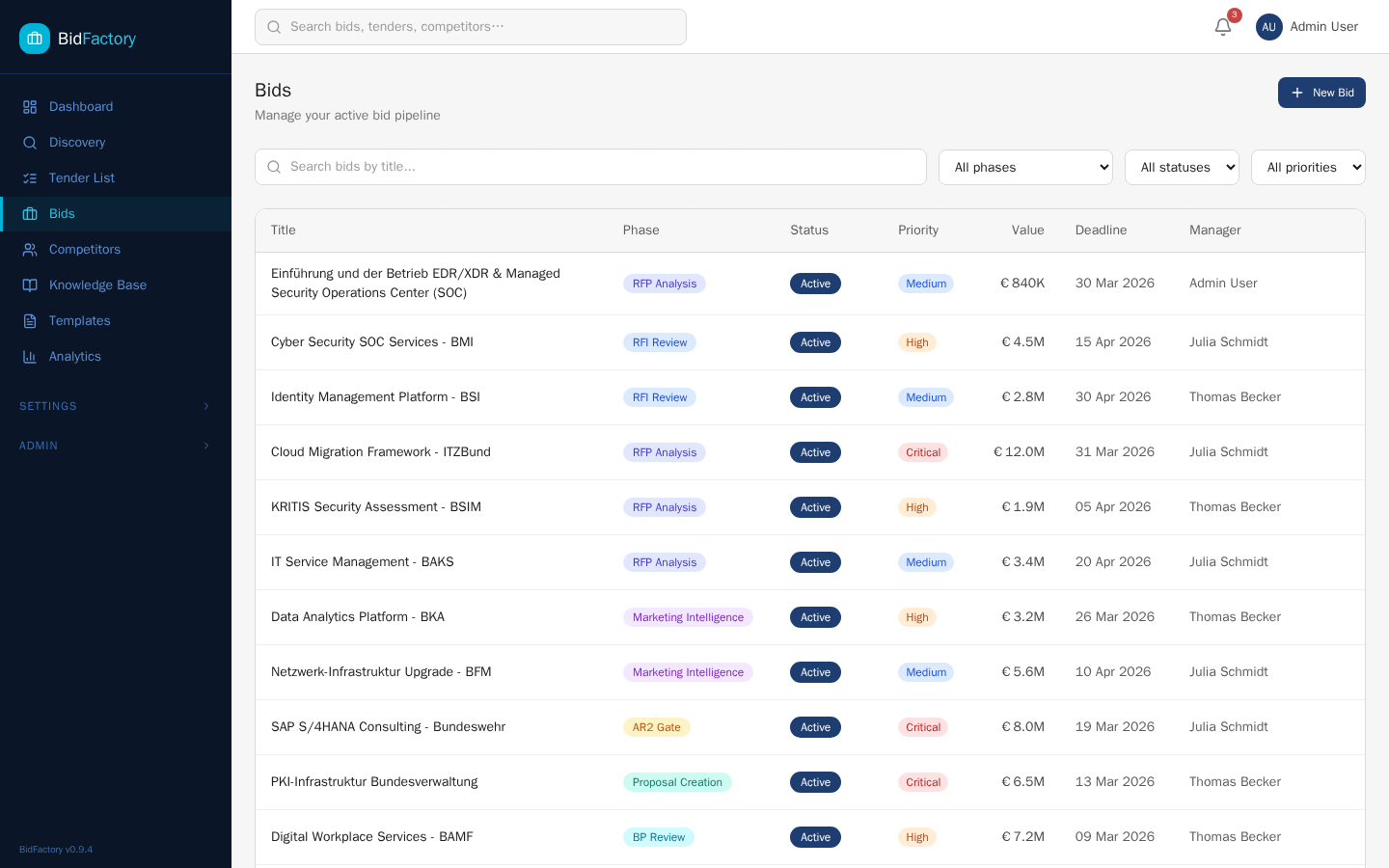Screen dimensions: 1389x868
Task: Click the Knowledge Base book icon
Action: tap(30, 285)
